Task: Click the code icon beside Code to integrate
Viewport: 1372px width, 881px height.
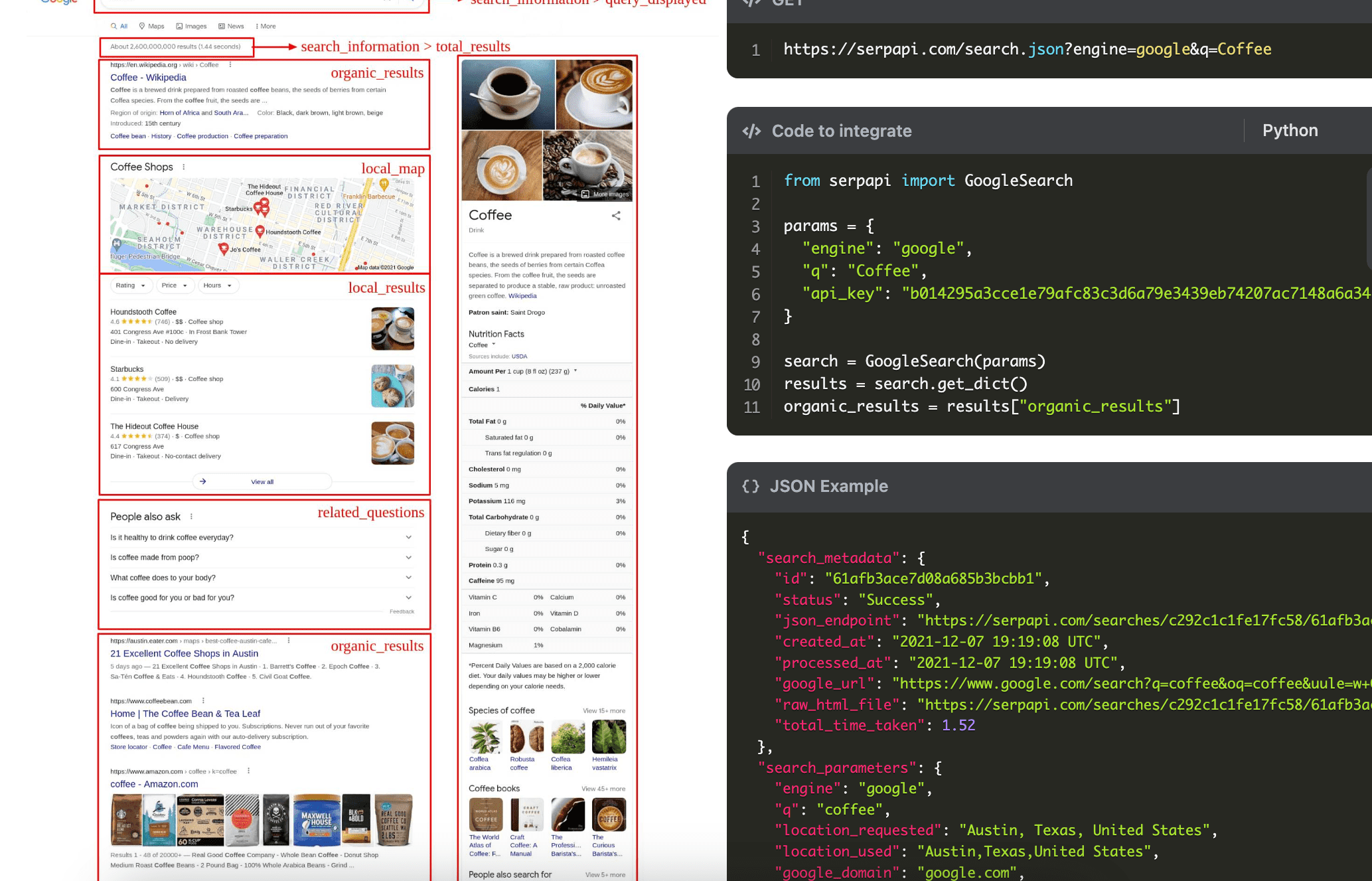Action: 751,131
